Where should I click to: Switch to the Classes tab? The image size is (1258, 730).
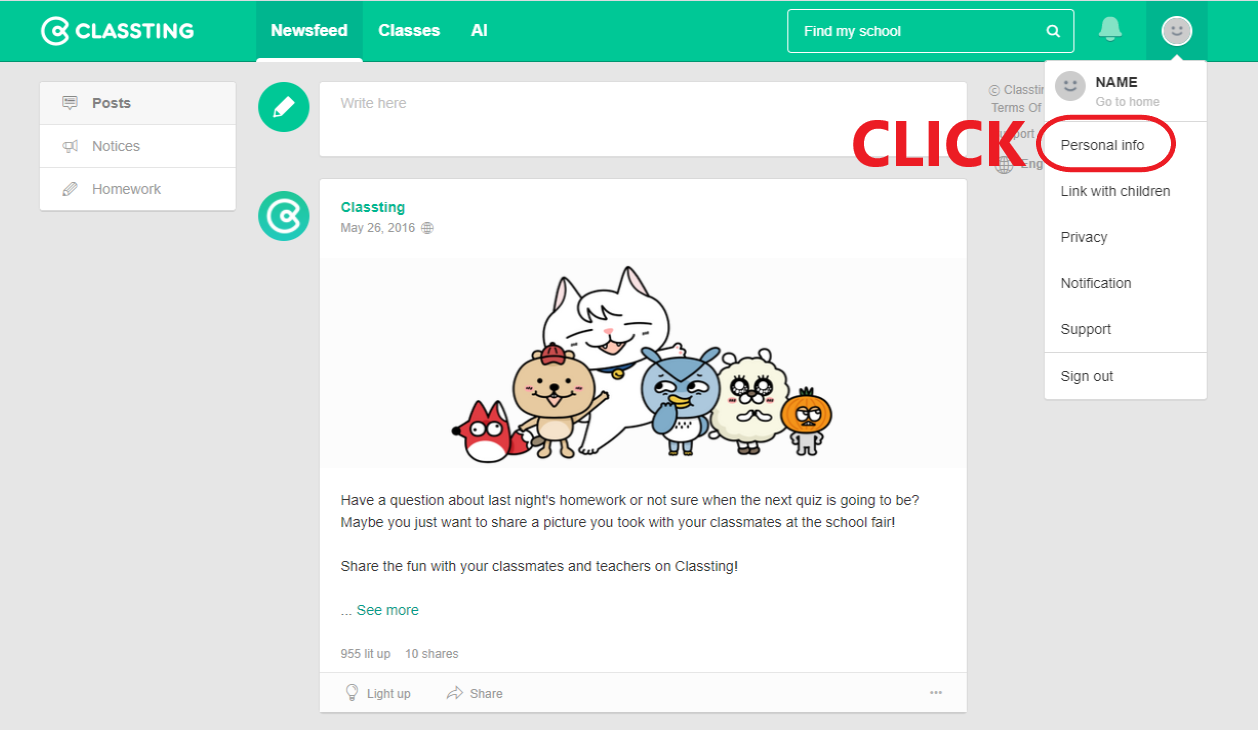click(x=409, y=31)
